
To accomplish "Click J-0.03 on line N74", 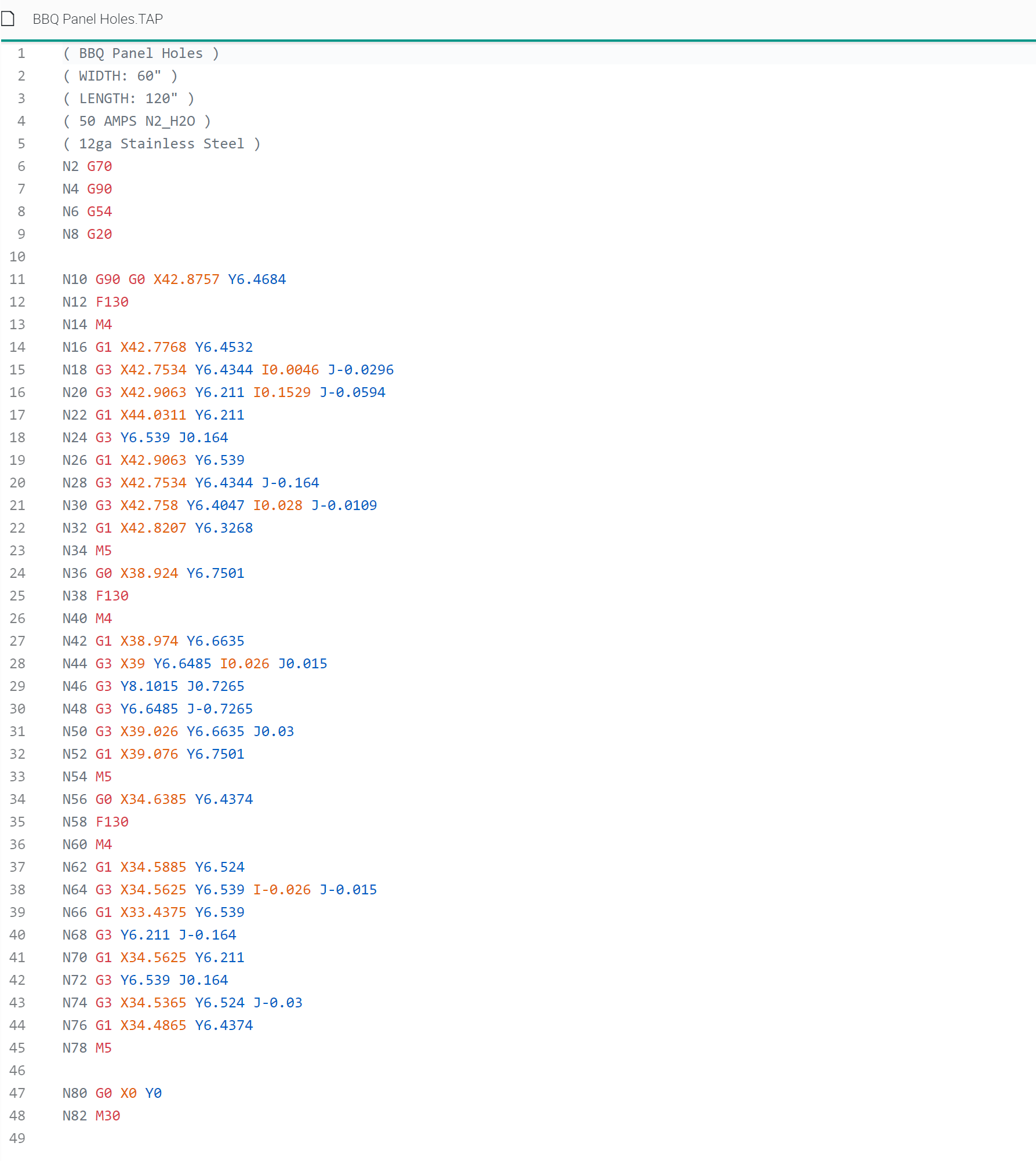I will [x=278, y=1003].
